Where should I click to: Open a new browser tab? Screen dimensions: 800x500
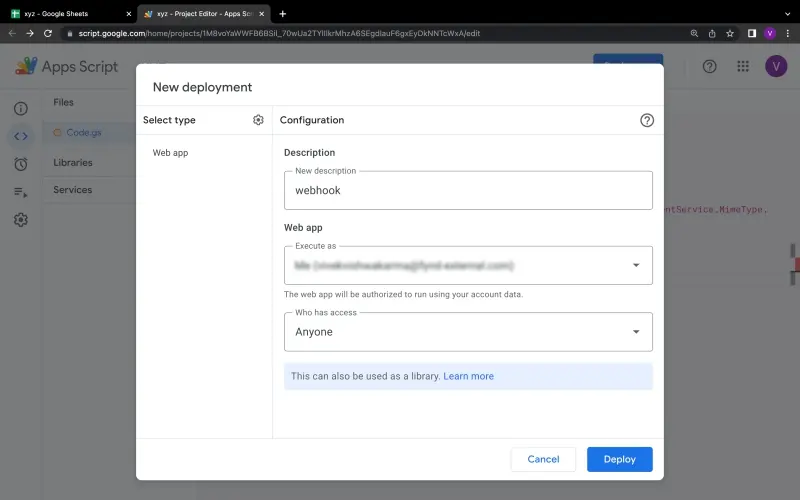click(x=283, y=14)
